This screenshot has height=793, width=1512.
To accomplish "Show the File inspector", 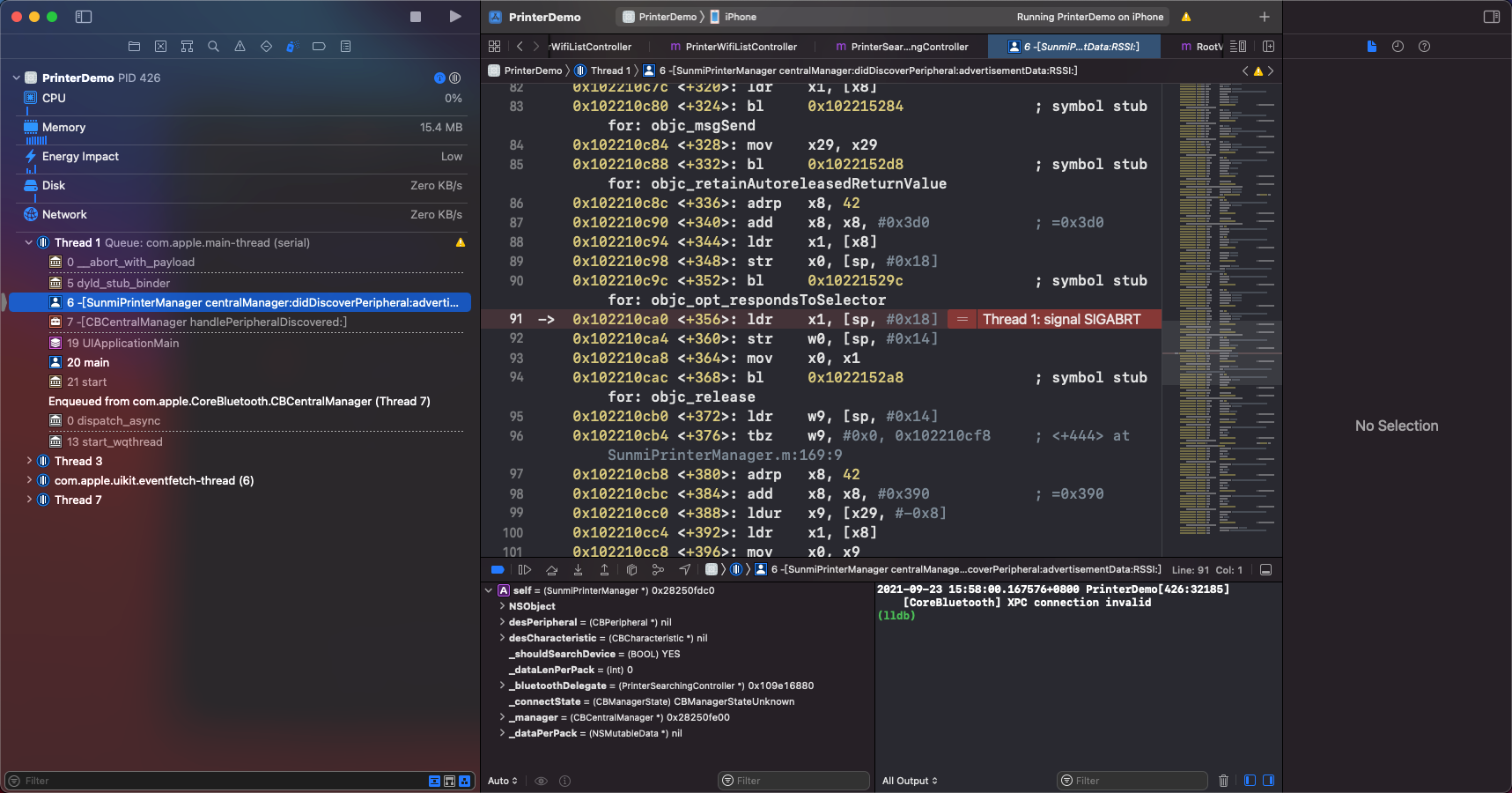I will coord(1371,47).
